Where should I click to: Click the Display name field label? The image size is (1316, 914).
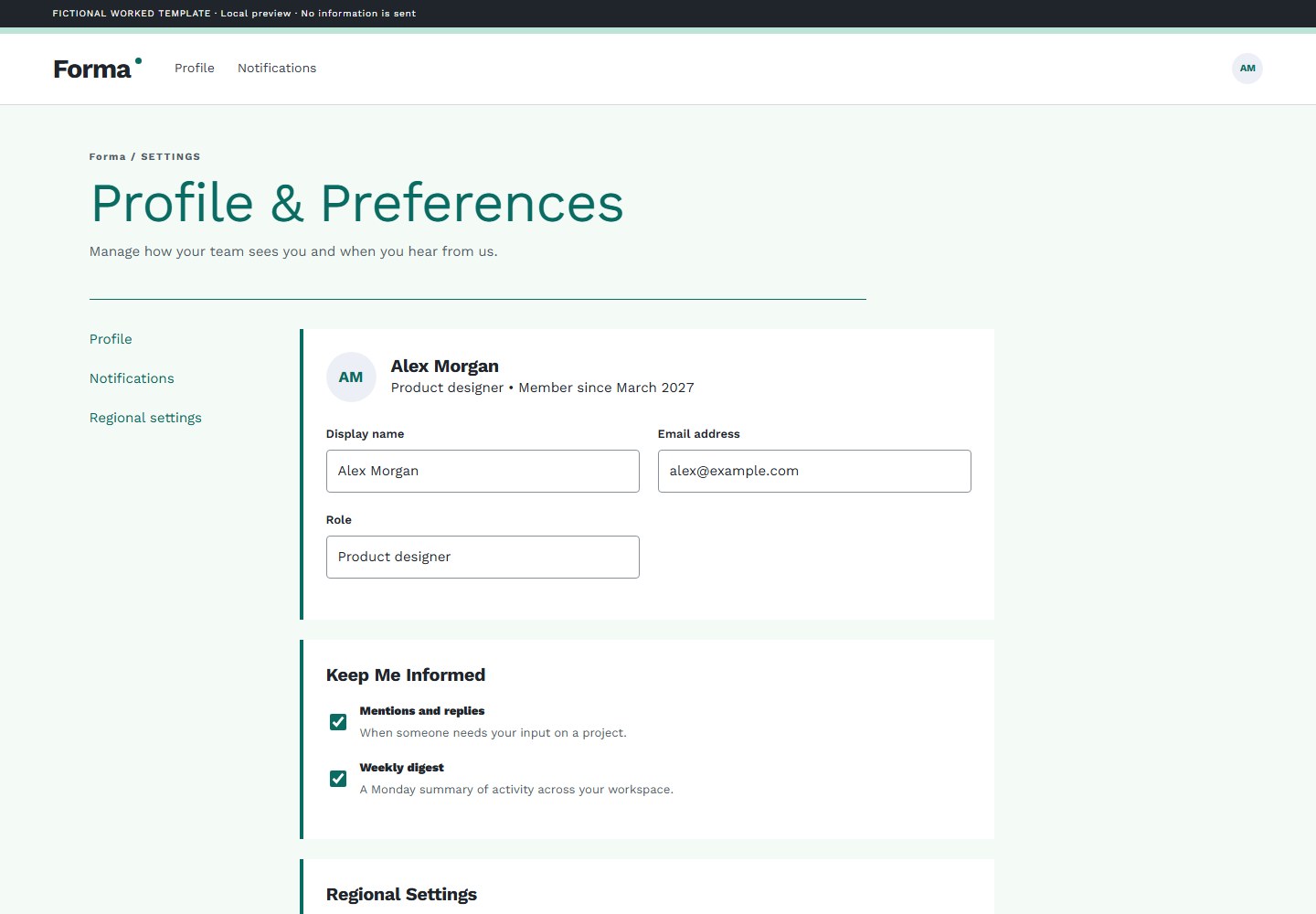click(x=365, y=434)
